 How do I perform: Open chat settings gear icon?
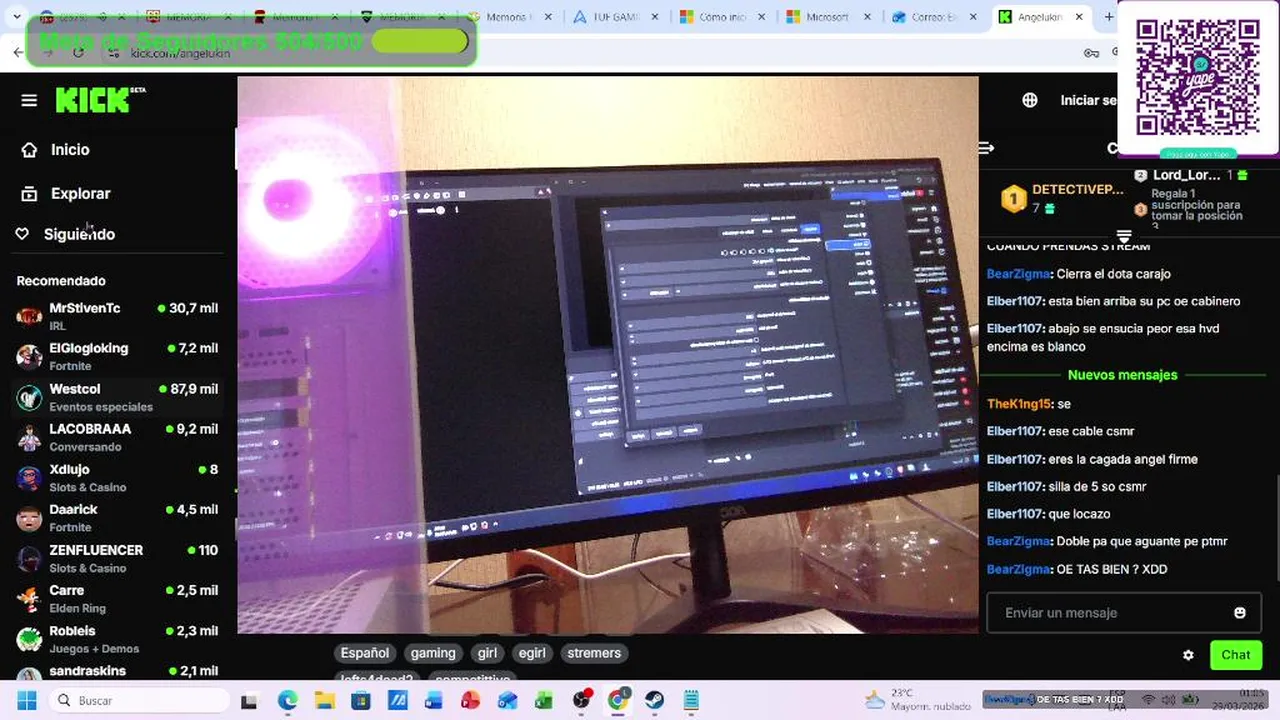click(x=1188, y=655)
